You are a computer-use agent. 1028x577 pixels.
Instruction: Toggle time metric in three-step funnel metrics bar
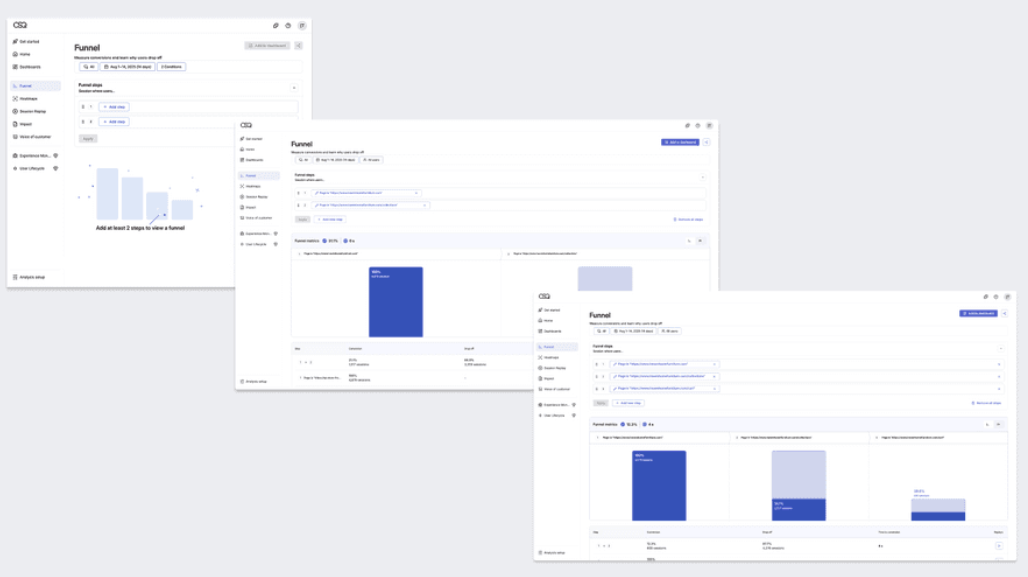pos(648,424)
